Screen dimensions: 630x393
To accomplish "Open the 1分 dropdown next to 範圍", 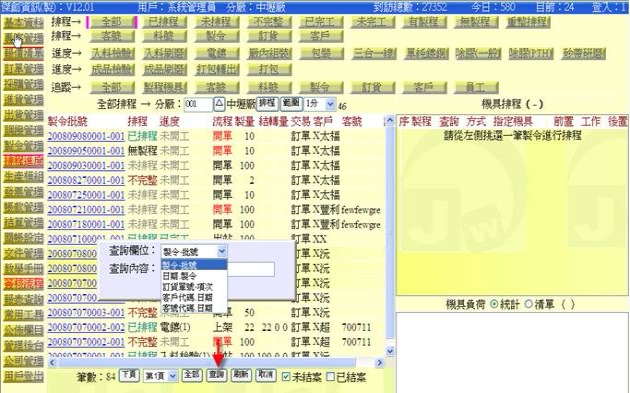I will click(320, 104).
